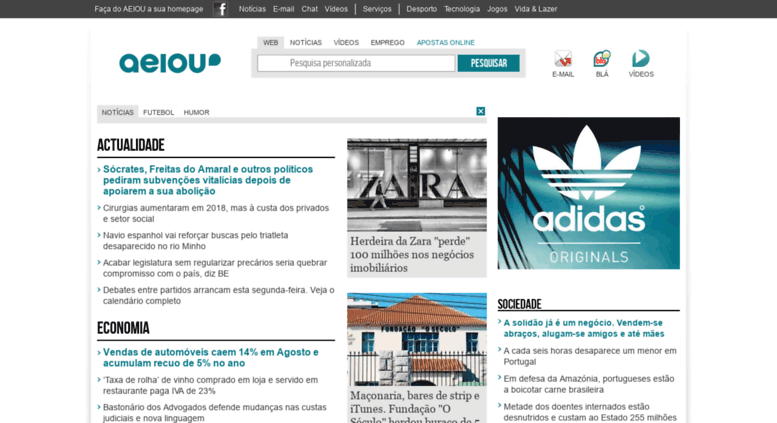Open 'A cada seis horas desaparece um menor'
Screen dimensions: 777x423
pyautogui.click(x=590, y=356)
